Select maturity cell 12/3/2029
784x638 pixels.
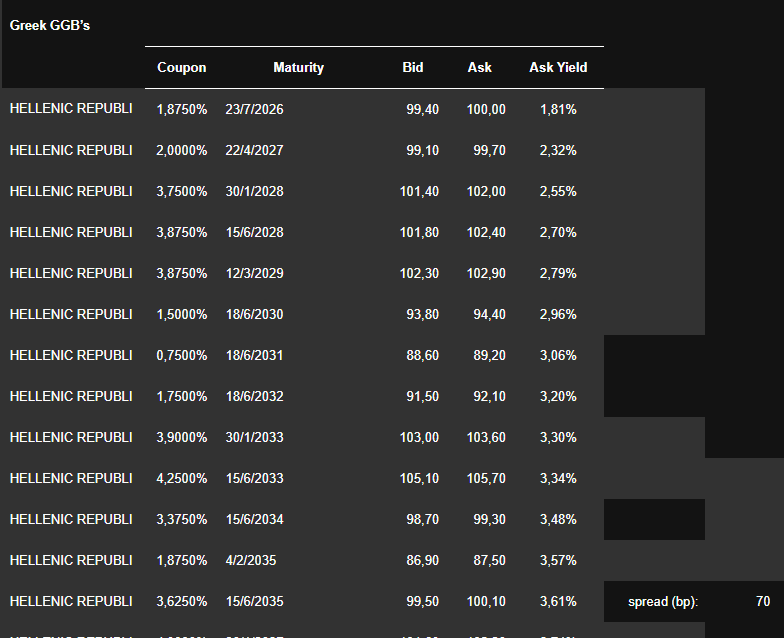tap(254, 274)
